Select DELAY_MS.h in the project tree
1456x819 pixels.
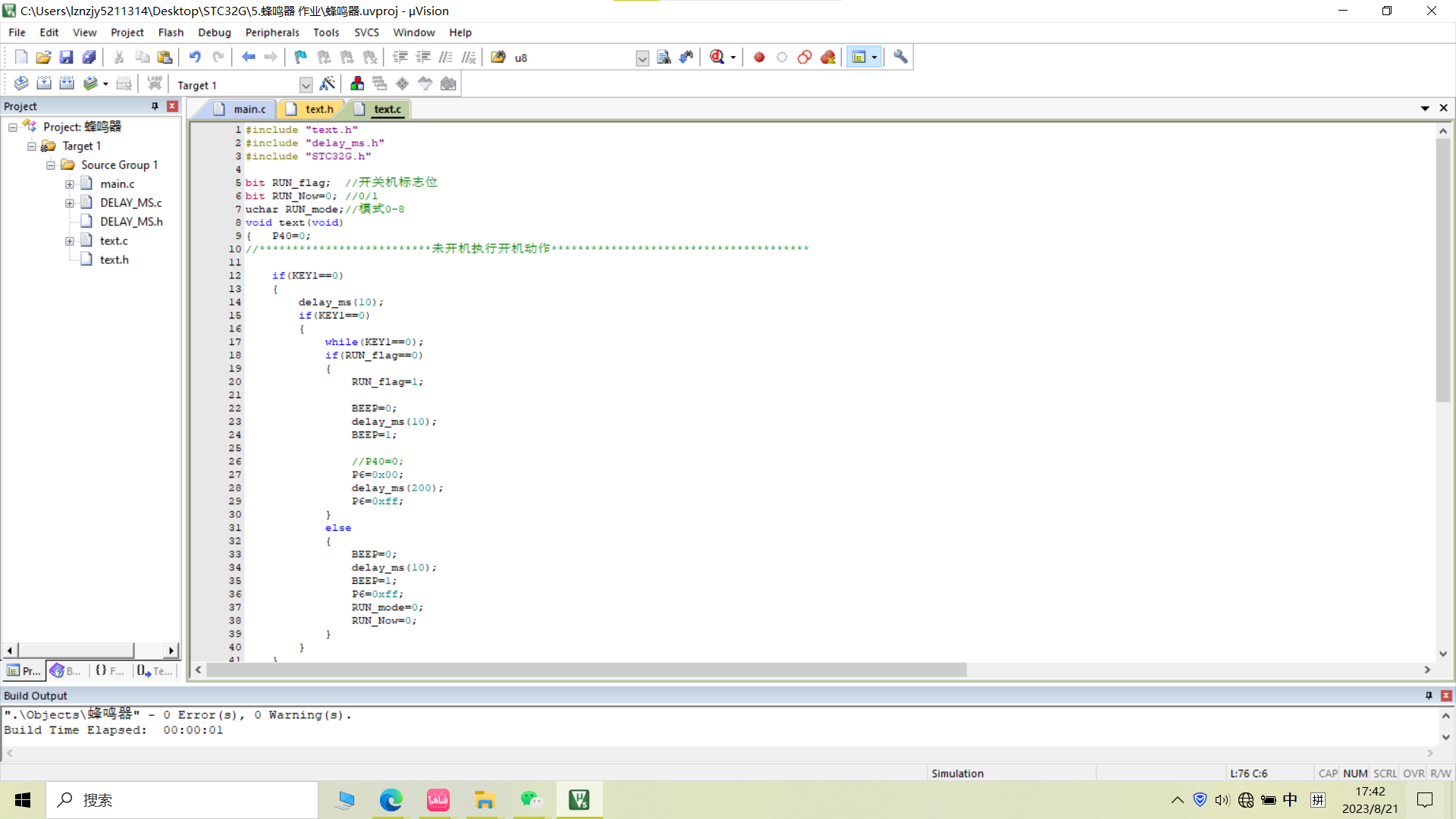point(131,221)
